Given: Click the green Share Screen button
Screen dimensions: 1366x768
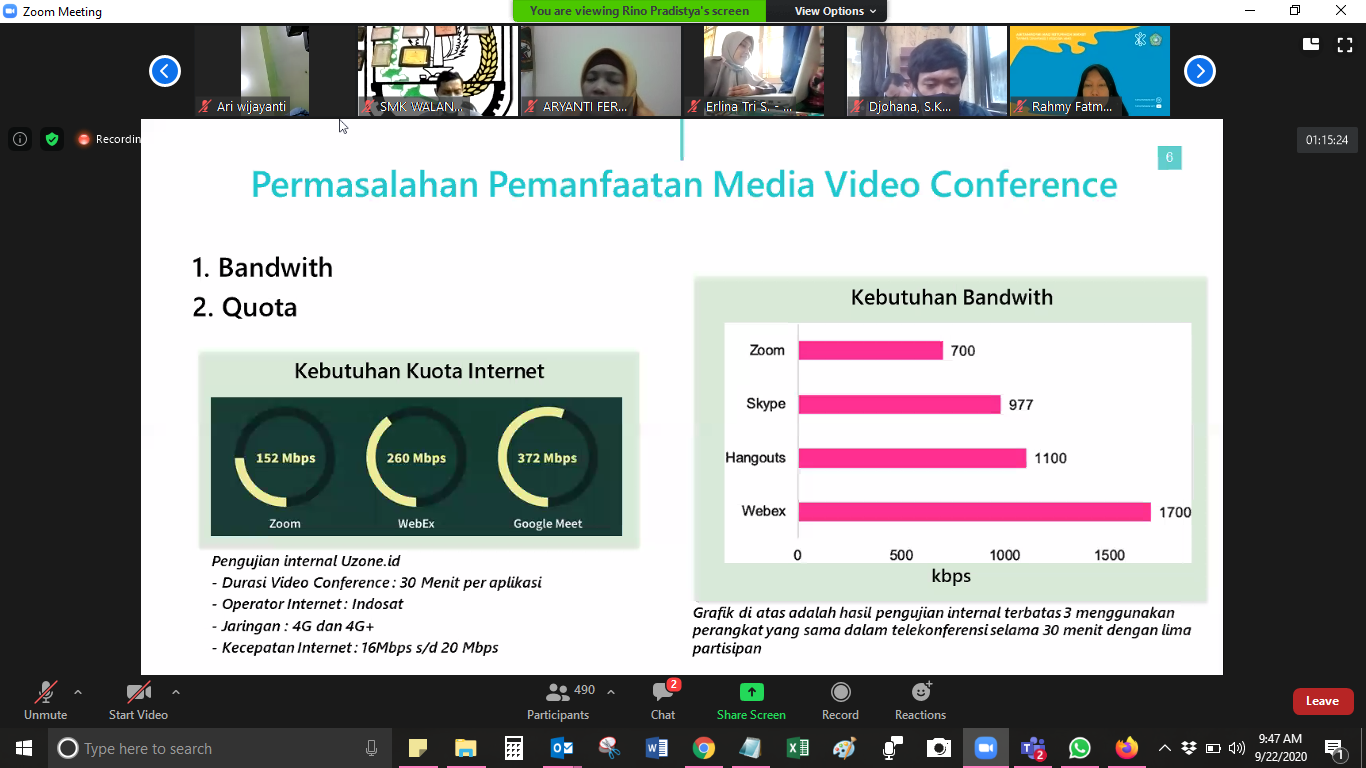Looking at the screenshot, I should coord(751,700).
